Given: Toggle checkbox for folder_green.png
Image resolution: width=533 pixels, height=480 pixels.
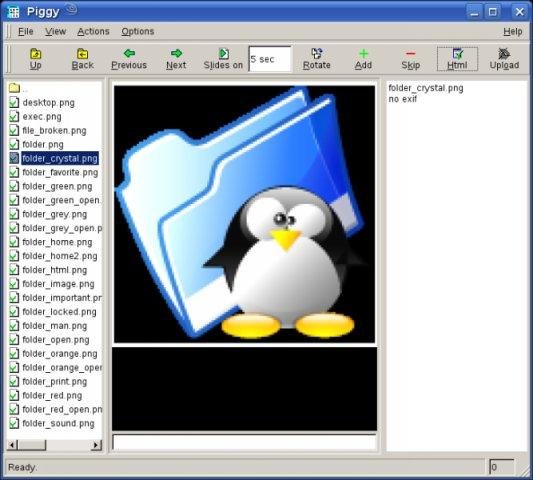Looking at the screenshot, I should (x=14, y=186).
